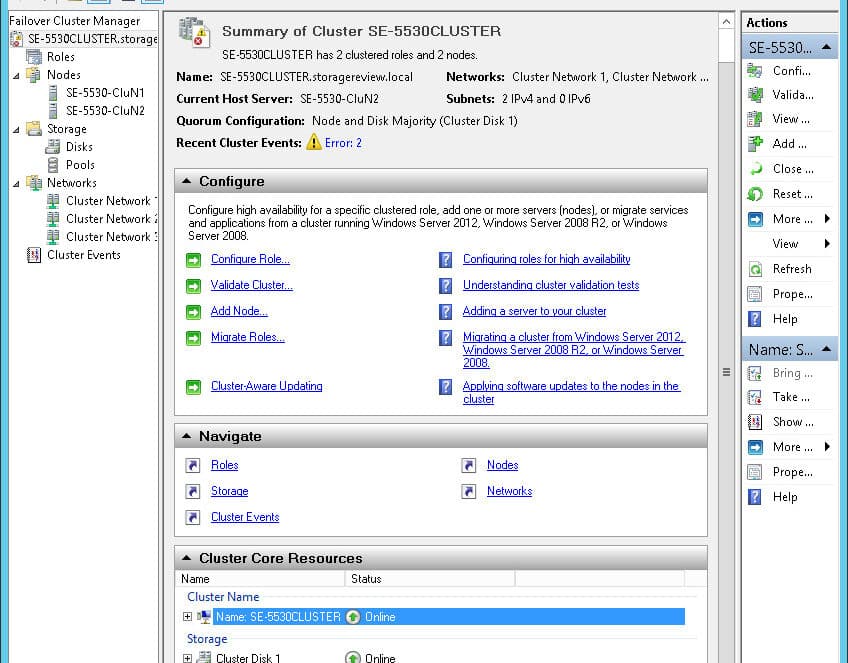Click the Validate Cluster icon in Actions pane
Screen dimensions: 848x663
click(x=754, y=95)
